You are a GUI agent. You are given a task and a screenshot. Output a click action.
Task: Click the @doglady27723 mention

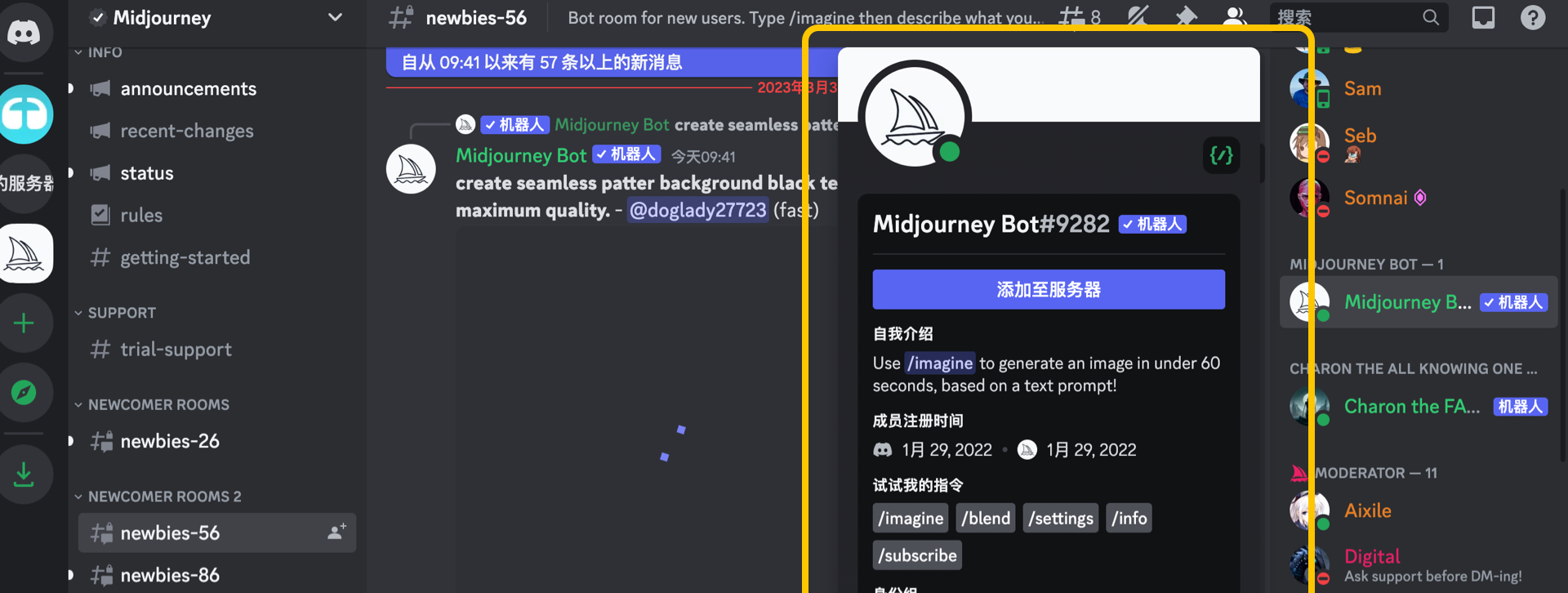click(697, 210)
